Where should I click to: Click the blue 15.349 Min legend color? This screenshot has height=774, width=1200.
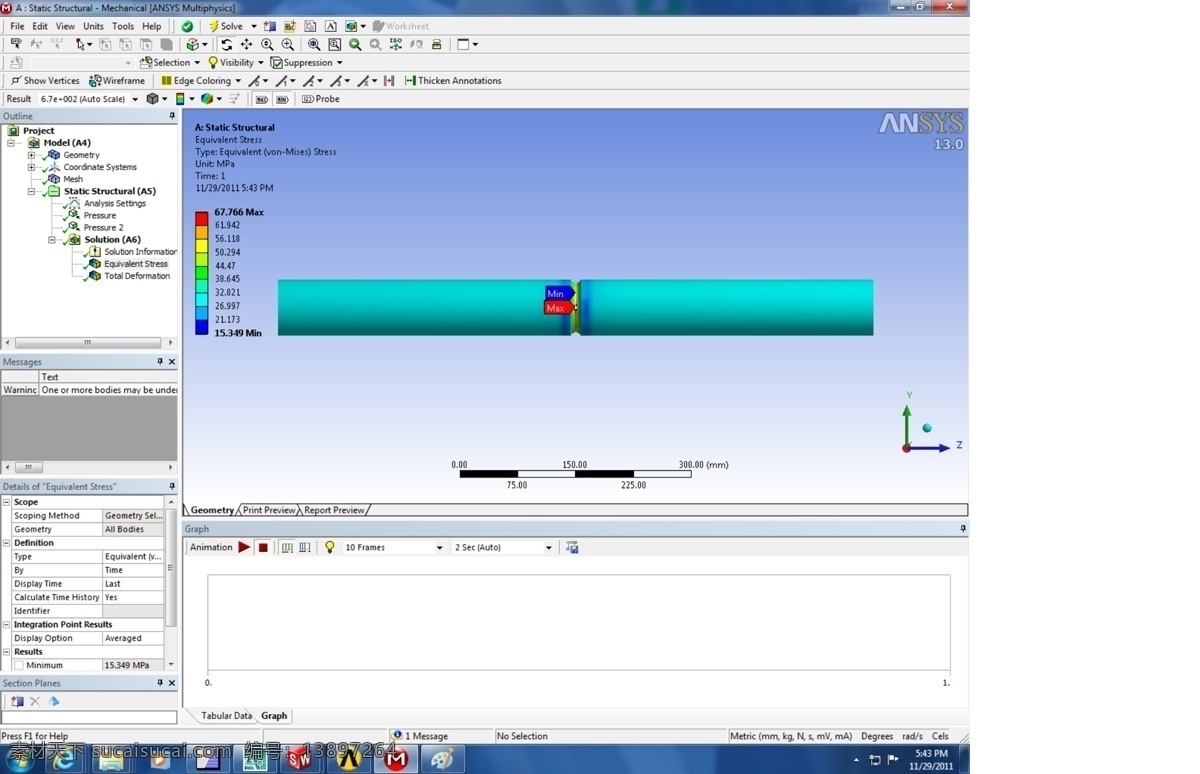[201, 326]
